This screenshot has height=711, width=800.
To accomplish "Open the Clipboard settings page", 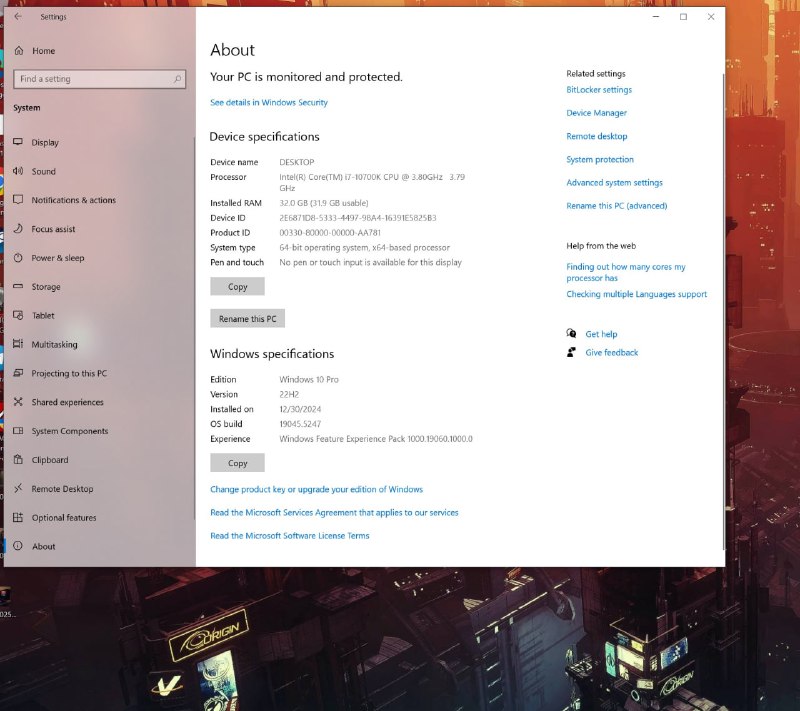I will (x=50, y=460).
